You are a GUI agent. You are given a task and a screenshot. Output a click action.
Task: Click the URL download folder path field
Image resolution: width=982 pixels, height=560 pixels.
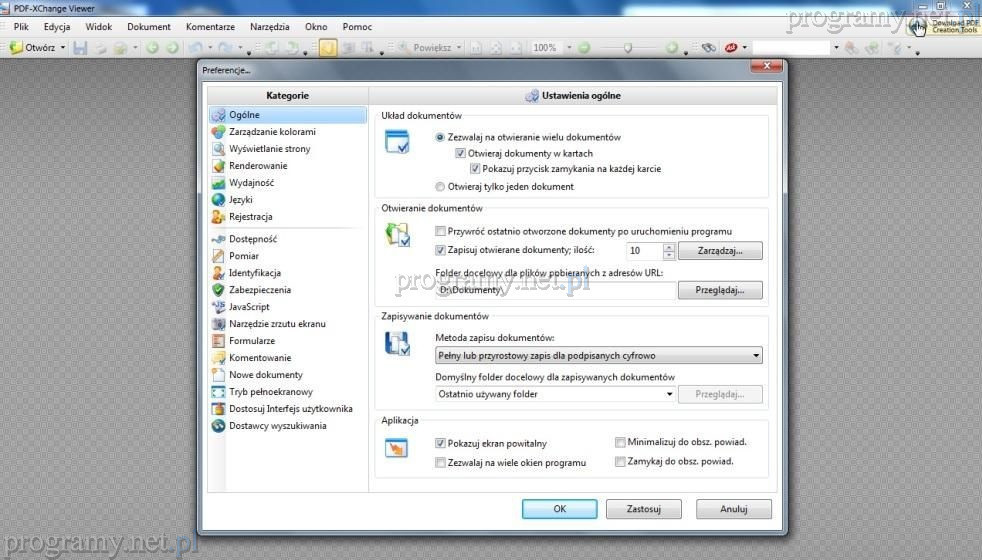point(554,290)
